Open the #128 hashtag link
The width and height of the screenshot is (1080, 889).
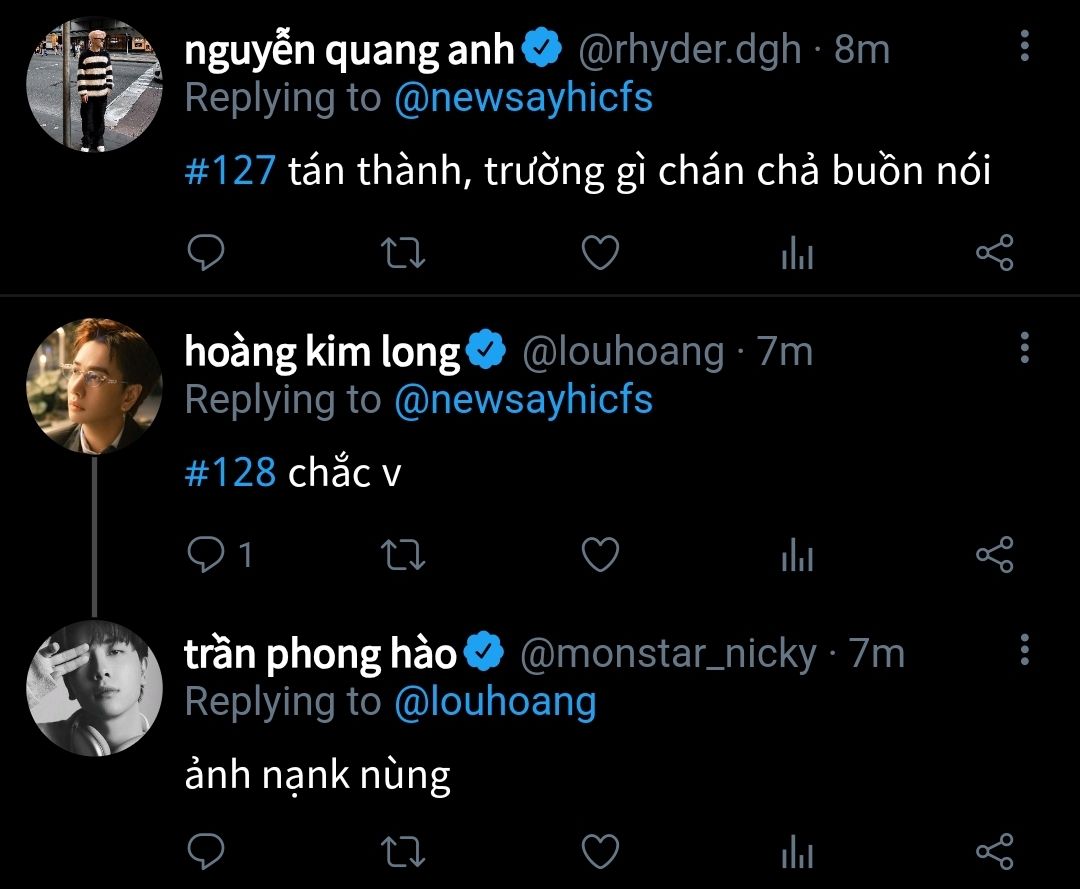tap(230, 472)
